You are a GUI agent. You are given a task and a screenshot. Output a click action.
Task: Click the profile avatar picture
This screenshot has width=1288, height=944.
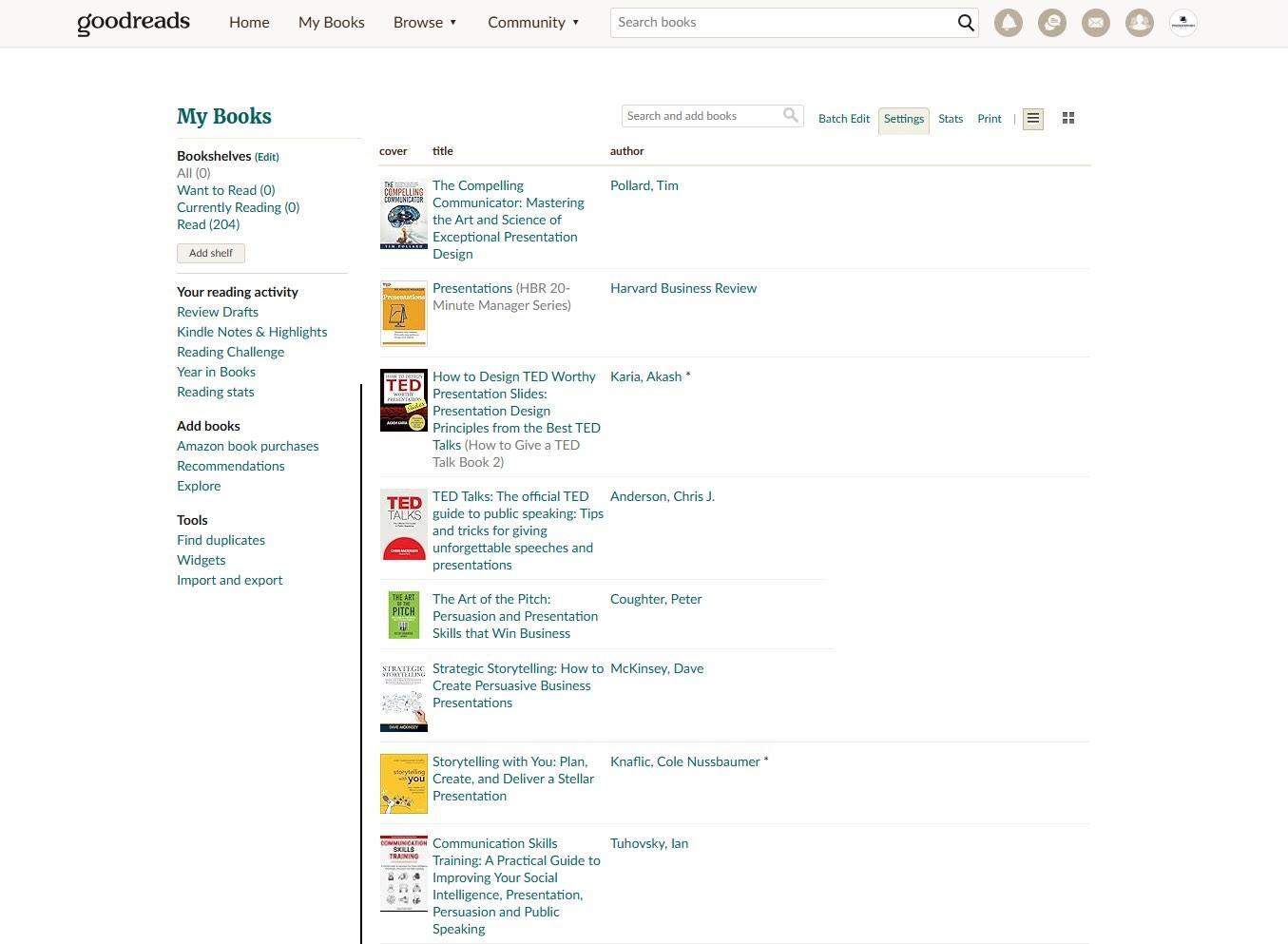[x=1182, y=23]
